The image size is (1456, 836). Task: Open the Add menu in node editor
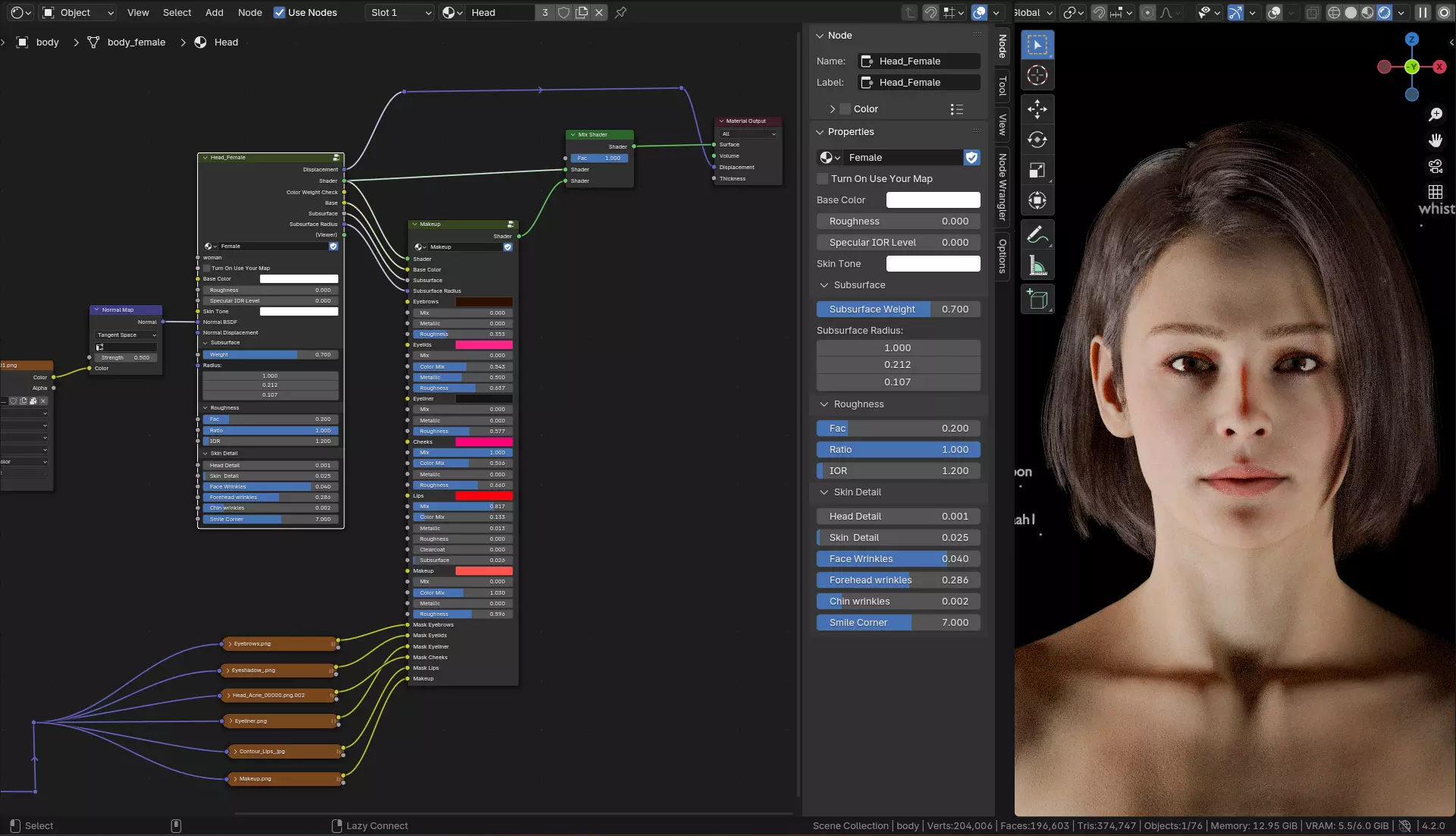point(215,12)
